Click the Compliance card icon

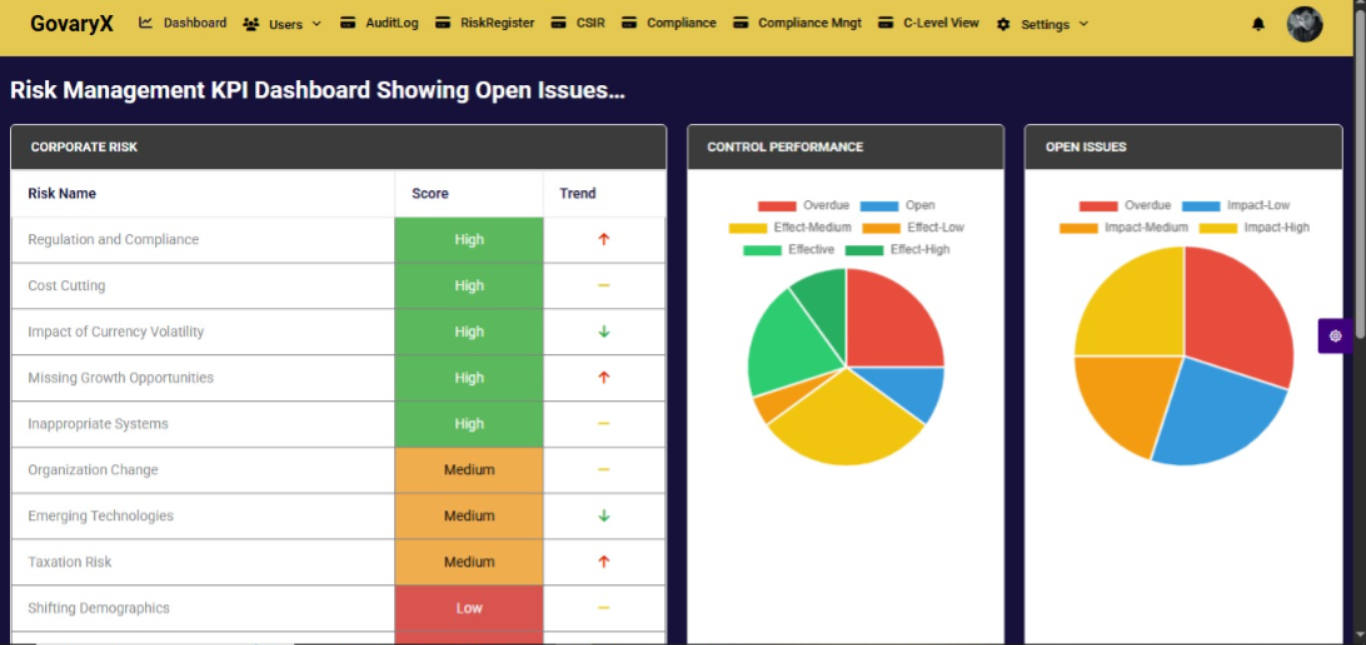(x=629, y=22)
